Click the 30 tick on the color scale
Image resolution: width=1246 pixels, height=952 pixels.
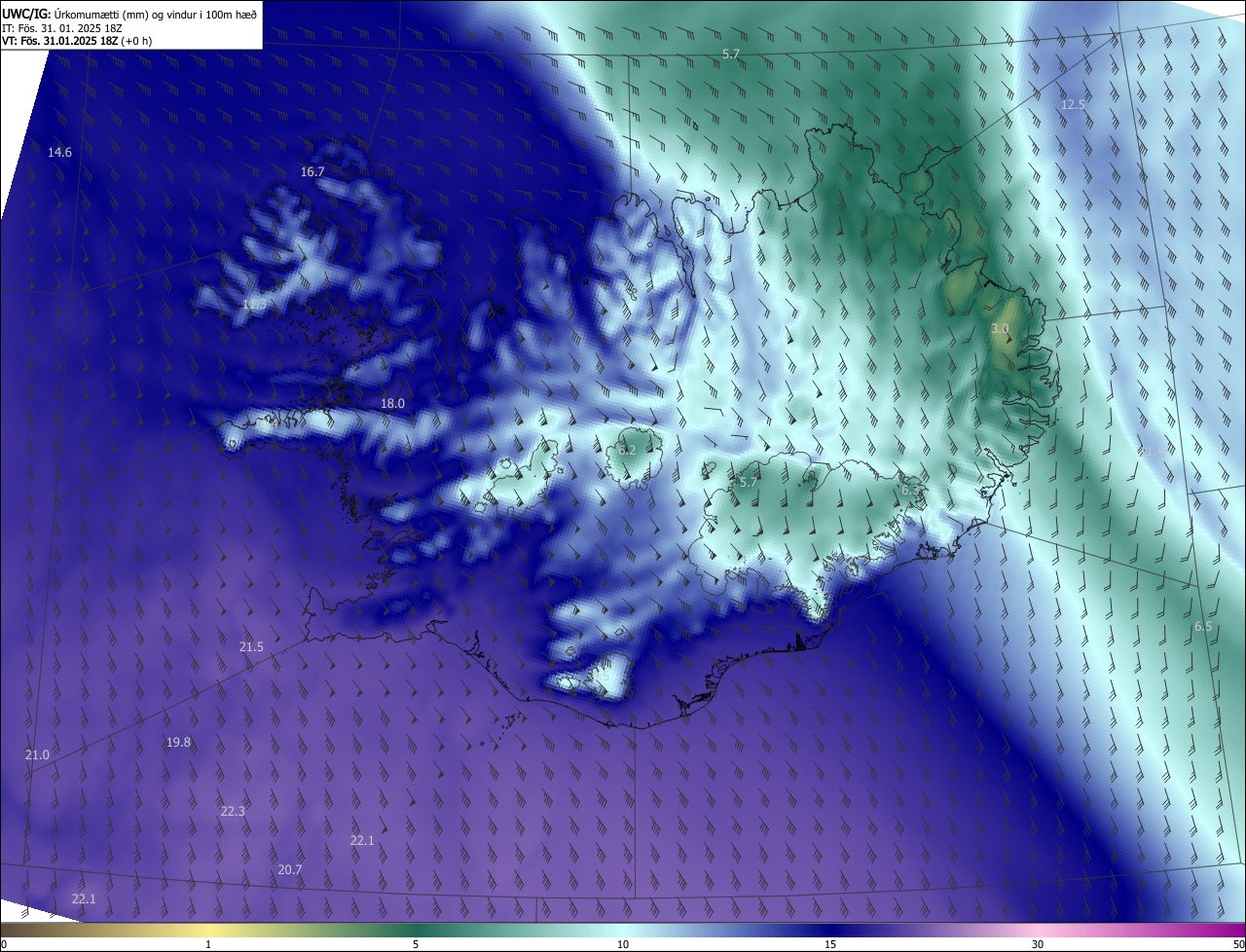point(1038,944)
